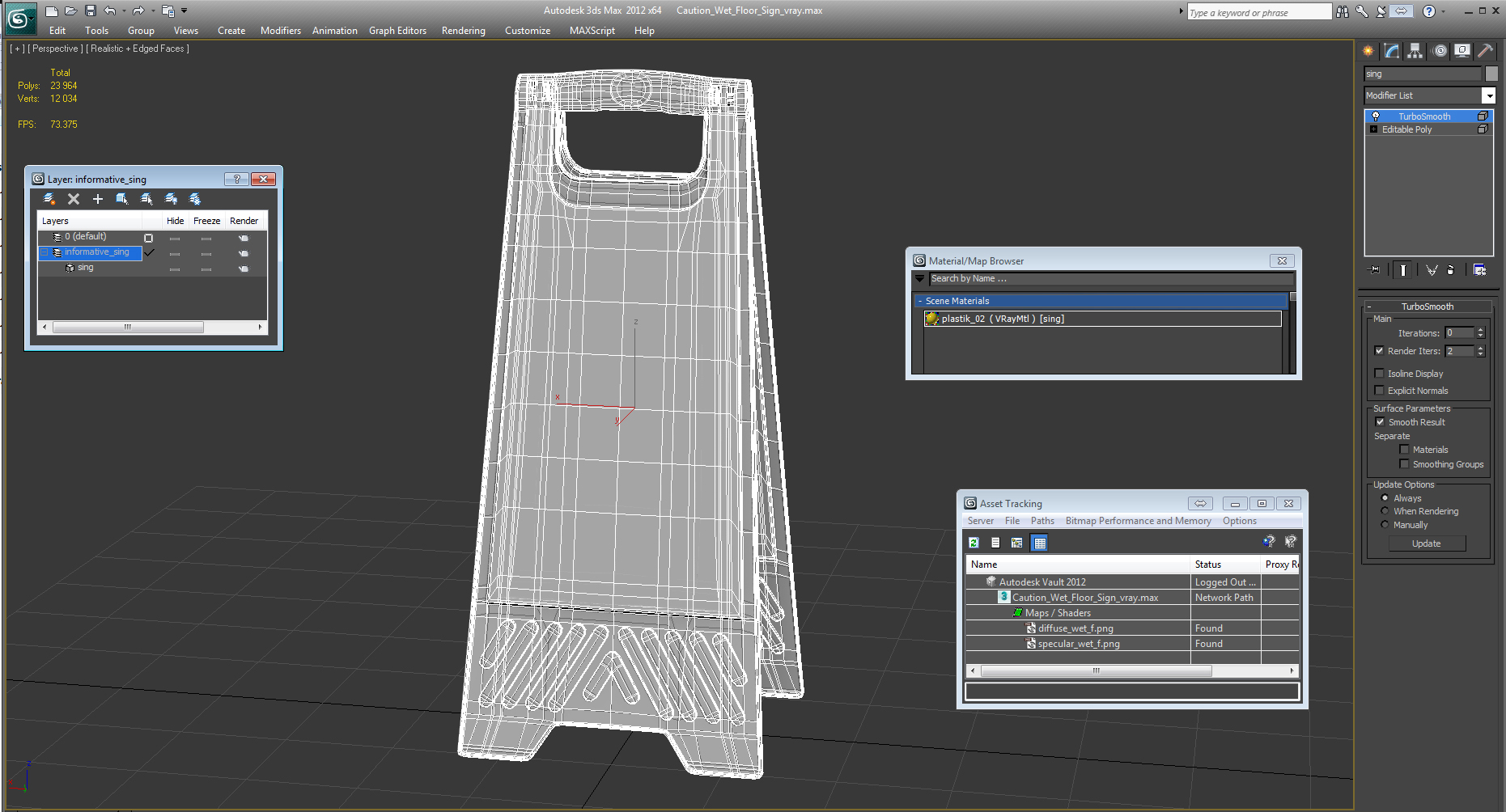1506x812 pixels.
Task: Click the Pin Stack icon
Action: [x=1374, y=270]
